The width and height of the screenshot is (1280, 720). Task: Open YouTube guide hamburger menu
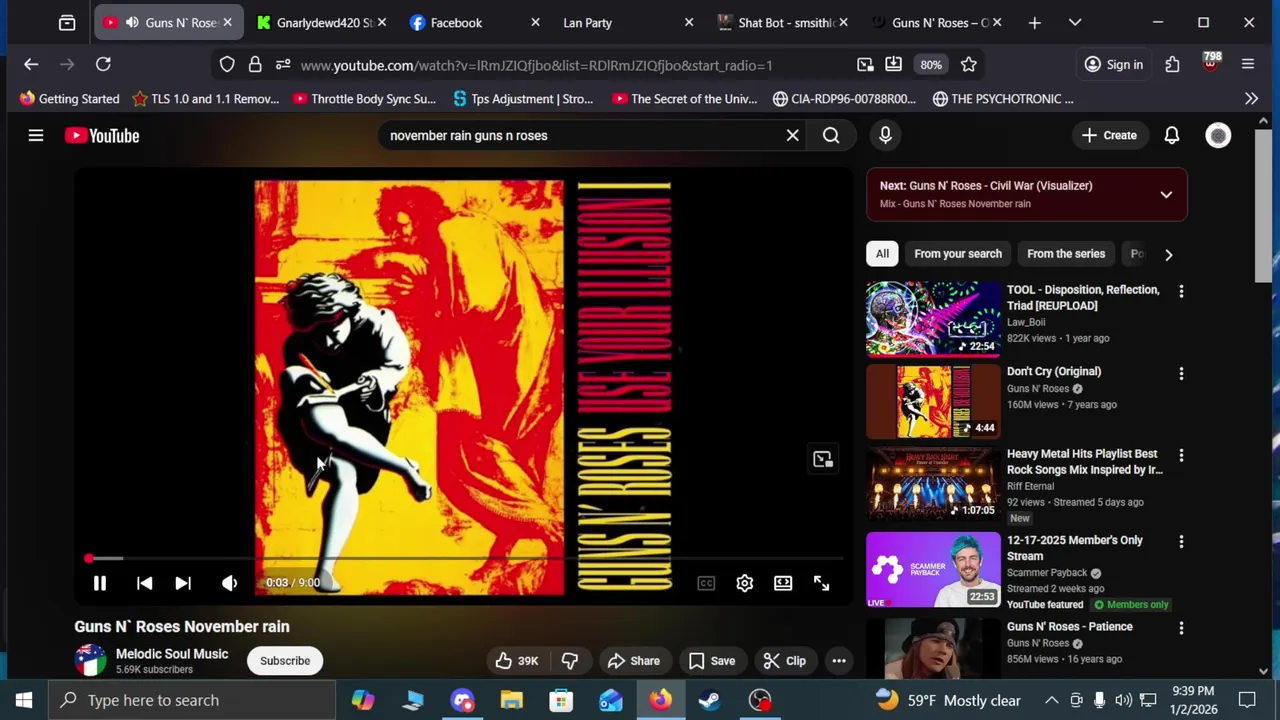point(36,135)
